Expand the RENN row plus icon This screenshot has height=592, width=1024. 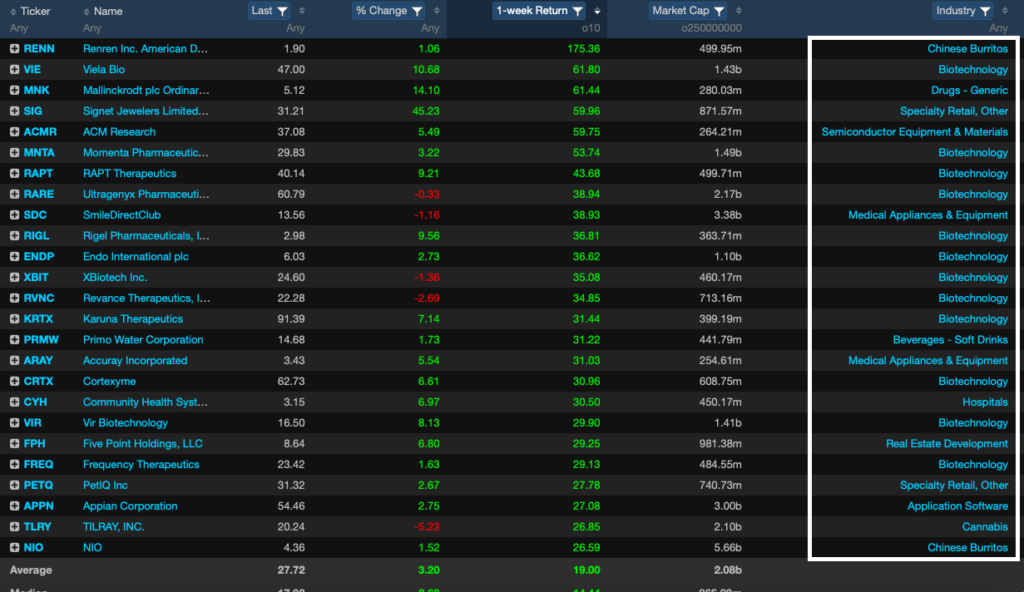click(14, 48)
